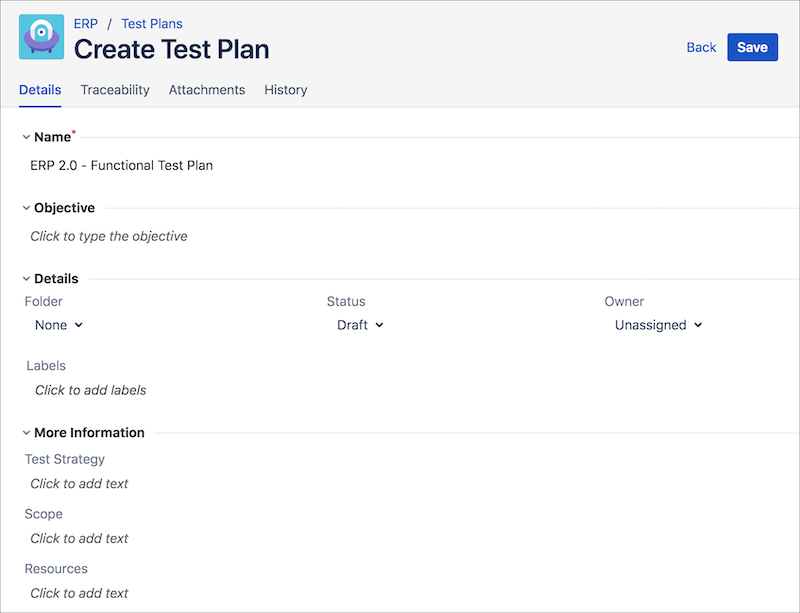800x613 pixels.
Task: Open Test Plans breadcrumb link
Action: [x=152, y=23]
